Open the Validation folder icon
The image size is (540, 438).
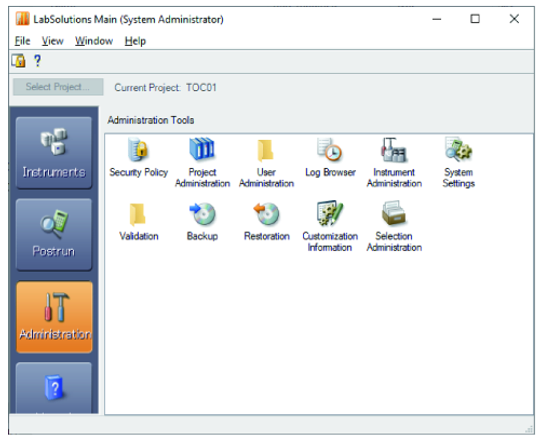[138, 221]
